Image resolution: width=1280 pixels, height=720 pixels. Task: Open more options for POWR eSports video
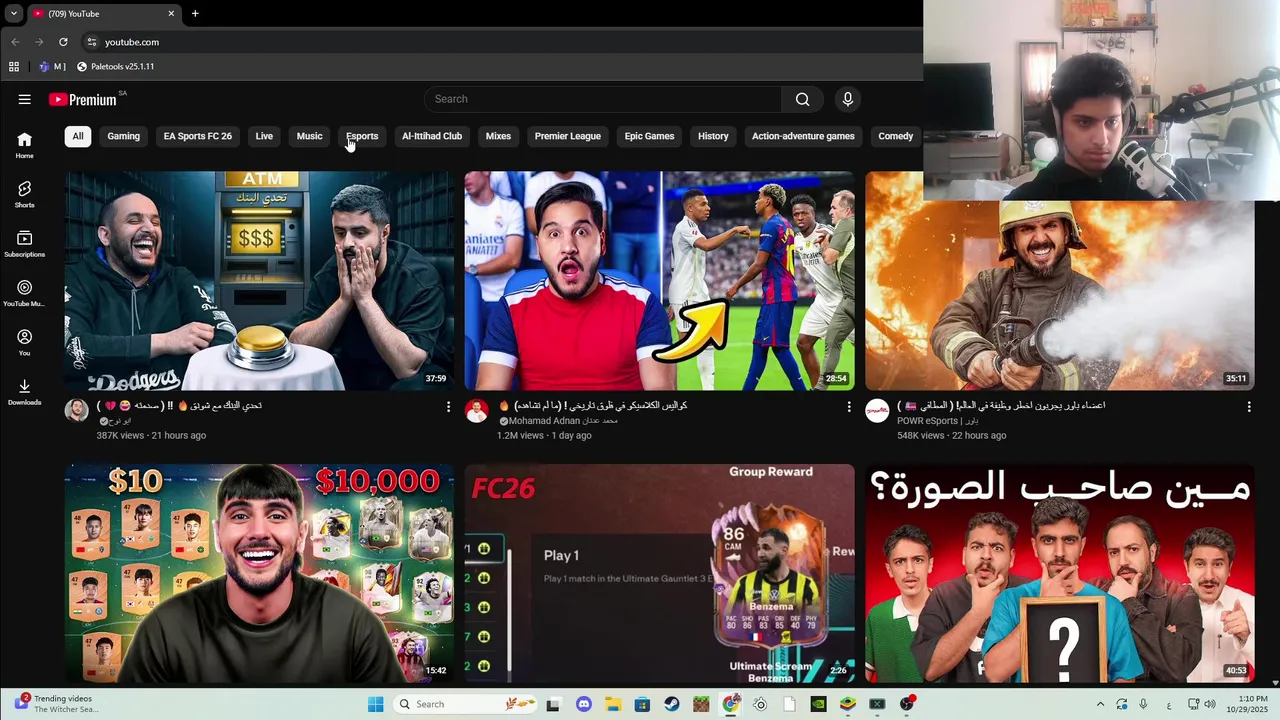pyautogui.click(x=1249, y=407)
